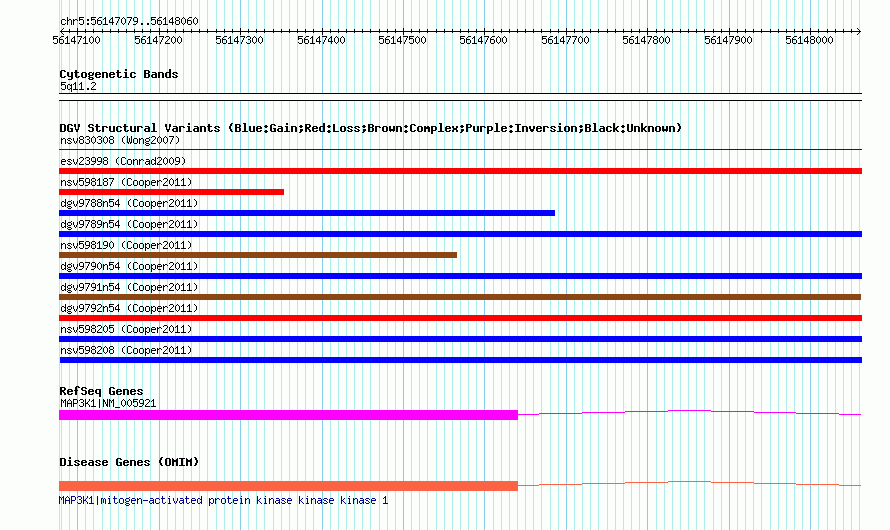This screenshot has height=530, width=890.
Task: Click the orange OMIM disease gene exon block
Action: 288,486
